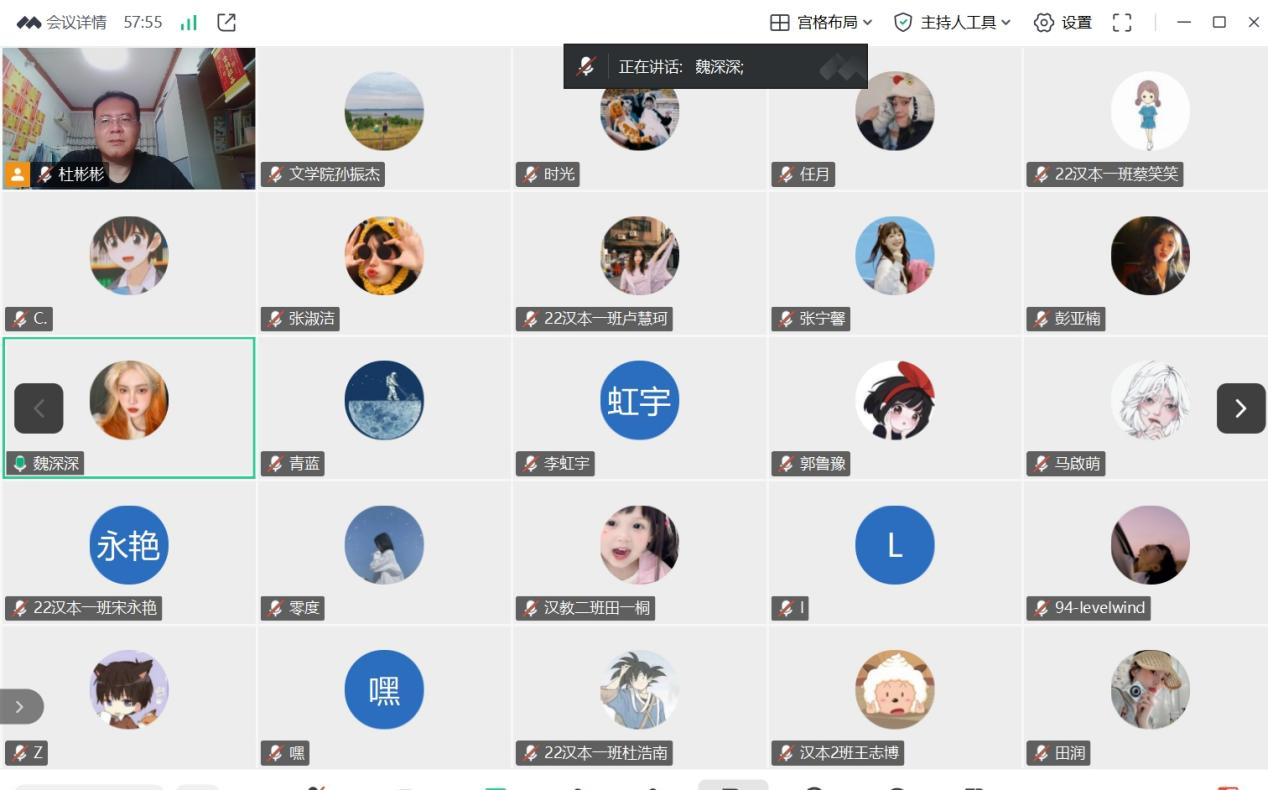Select 杜彬彬's live video tile
Screen dimensions: 1268x790
point(128,118)
